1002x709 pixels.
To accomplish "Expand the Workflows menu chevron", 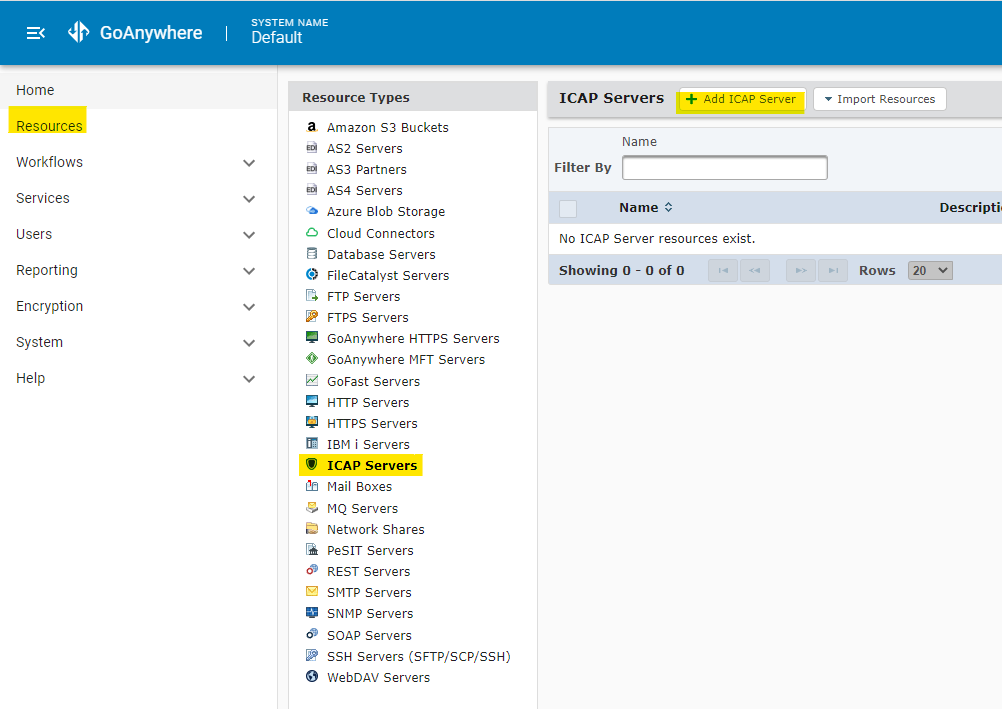I will [249, 163].
